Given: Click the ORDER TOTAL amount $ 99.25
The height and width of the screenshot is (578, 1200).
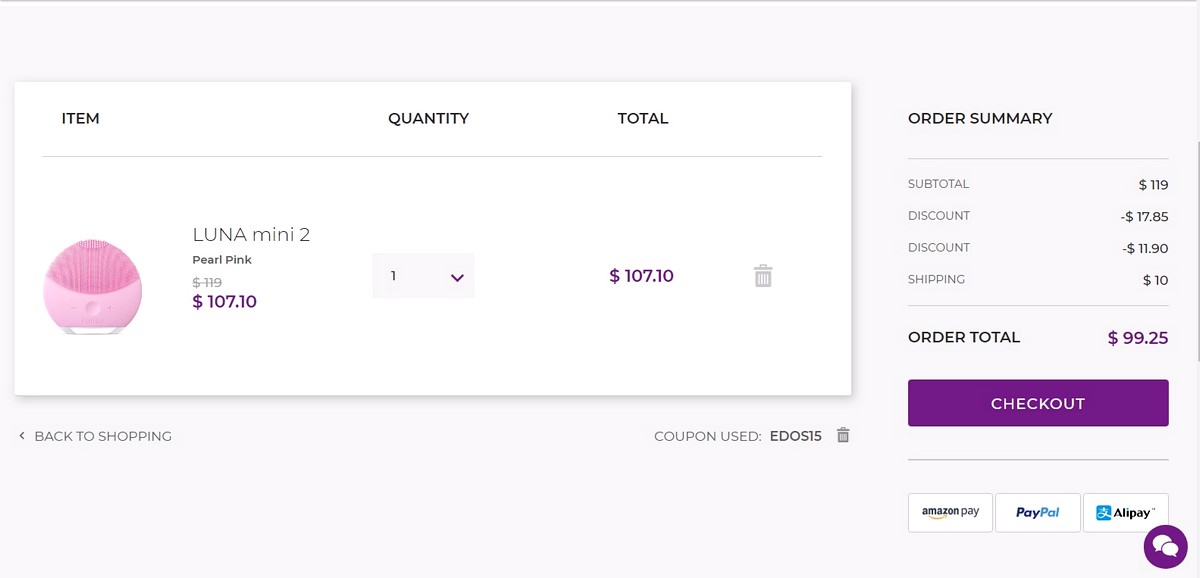Looking at the screenshot, I should pyautogui.click(x=1138, y=338).
